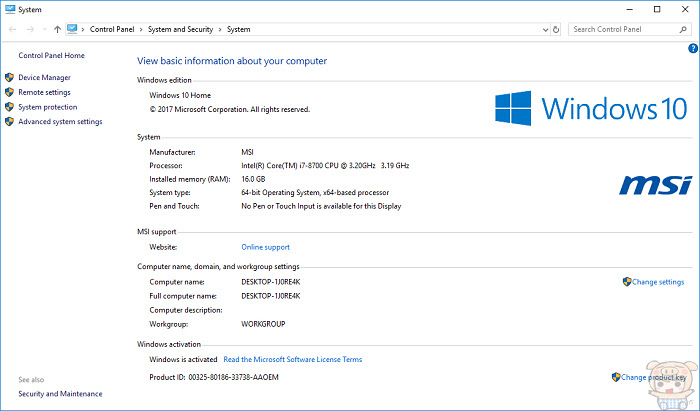Image resolution: width=700 pixels, height=411 pixels.
Task: Select System breadcrumb in the address bar
Action: (238, 29)
